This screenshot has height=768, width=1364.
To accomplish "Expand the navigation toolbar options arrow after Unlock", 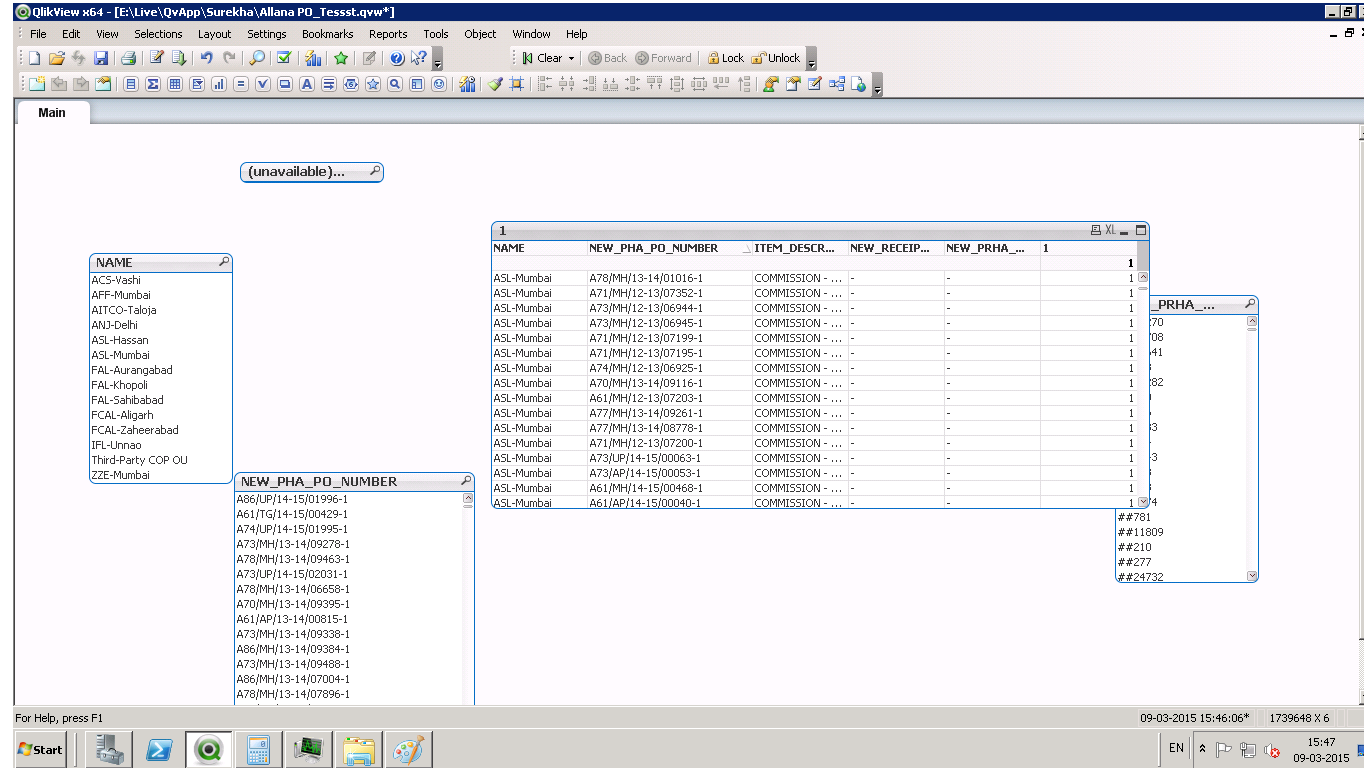I will [x=811, y=60].
